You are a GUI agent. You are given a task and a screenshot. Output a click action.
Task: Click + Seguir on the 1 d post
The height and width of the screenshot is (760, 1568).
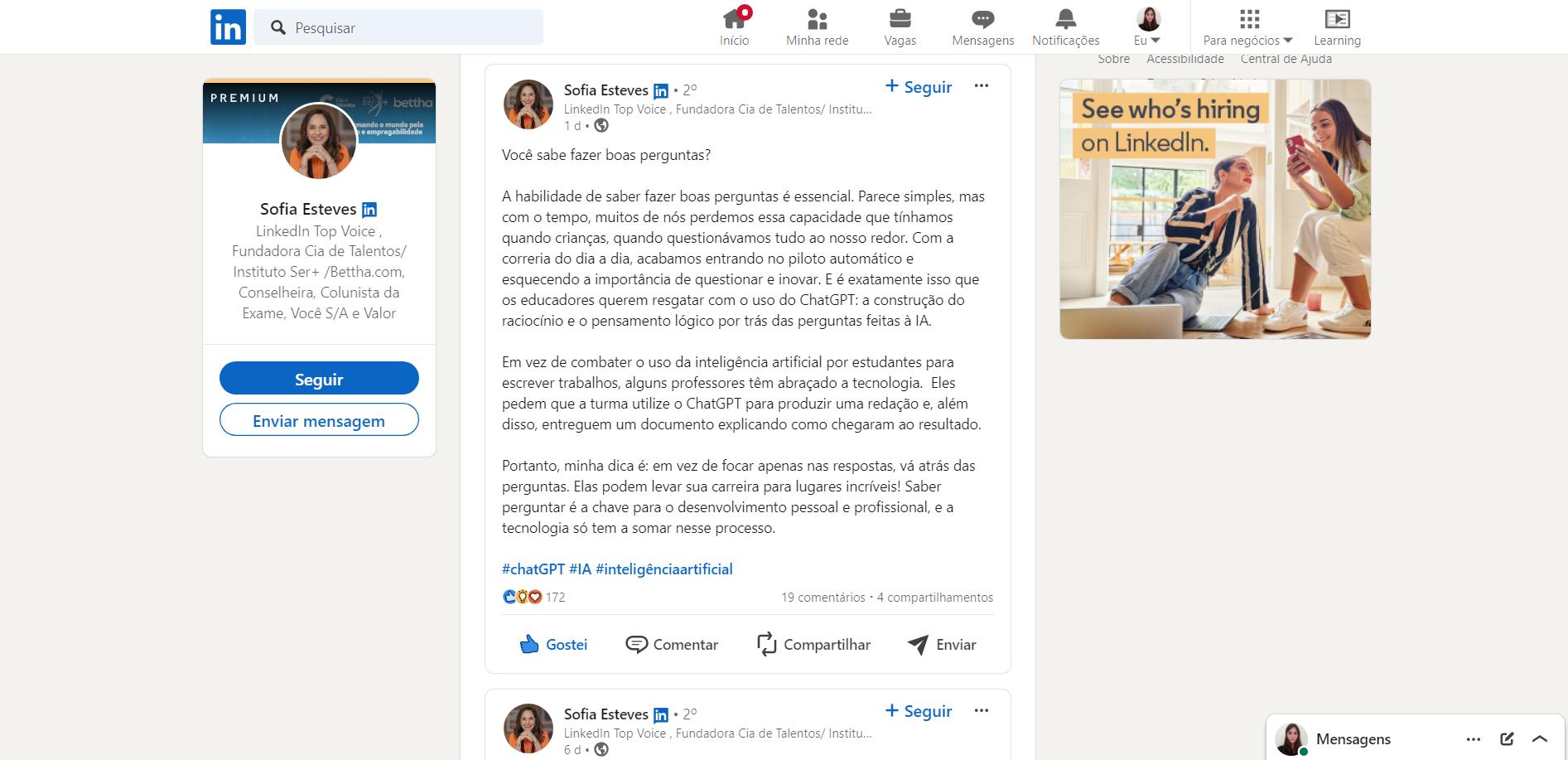(919, 87)
